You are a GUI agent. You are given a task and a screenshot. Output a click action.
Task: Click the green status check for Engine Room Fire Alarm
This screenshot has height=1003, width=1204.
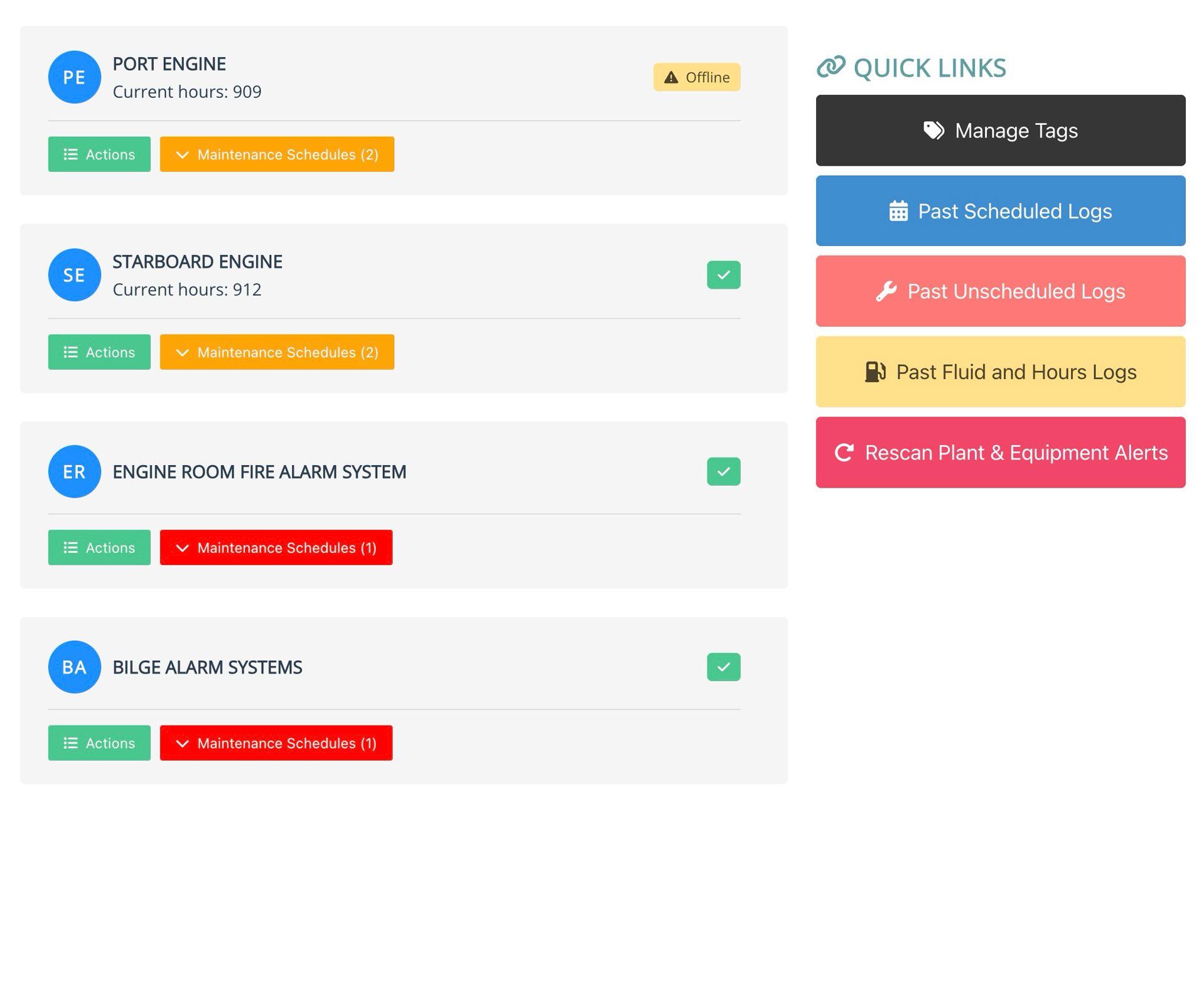click(x=724, y=471)
